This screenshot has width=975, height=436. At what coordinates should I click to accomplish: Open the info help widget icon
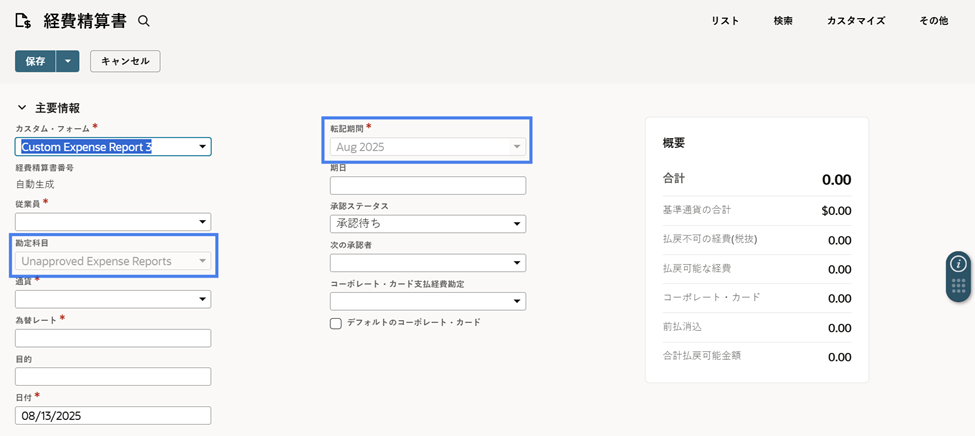point(958,263)
